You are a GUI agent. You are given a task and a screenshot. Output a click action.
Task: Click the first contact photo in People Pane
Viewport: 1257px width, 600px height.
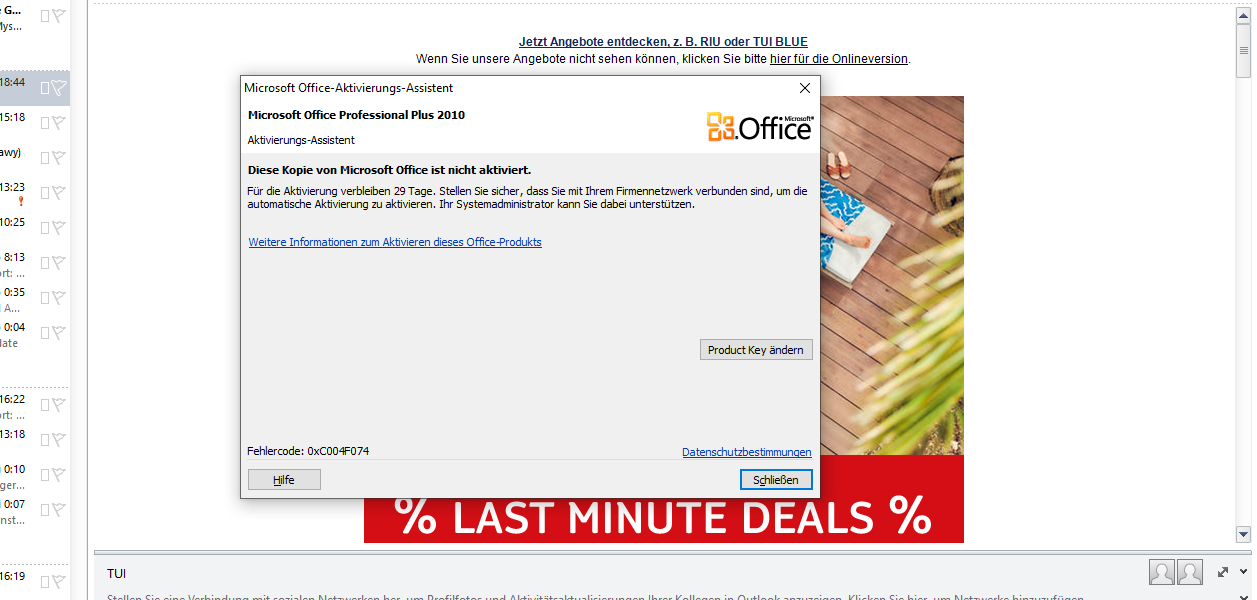1162,572
